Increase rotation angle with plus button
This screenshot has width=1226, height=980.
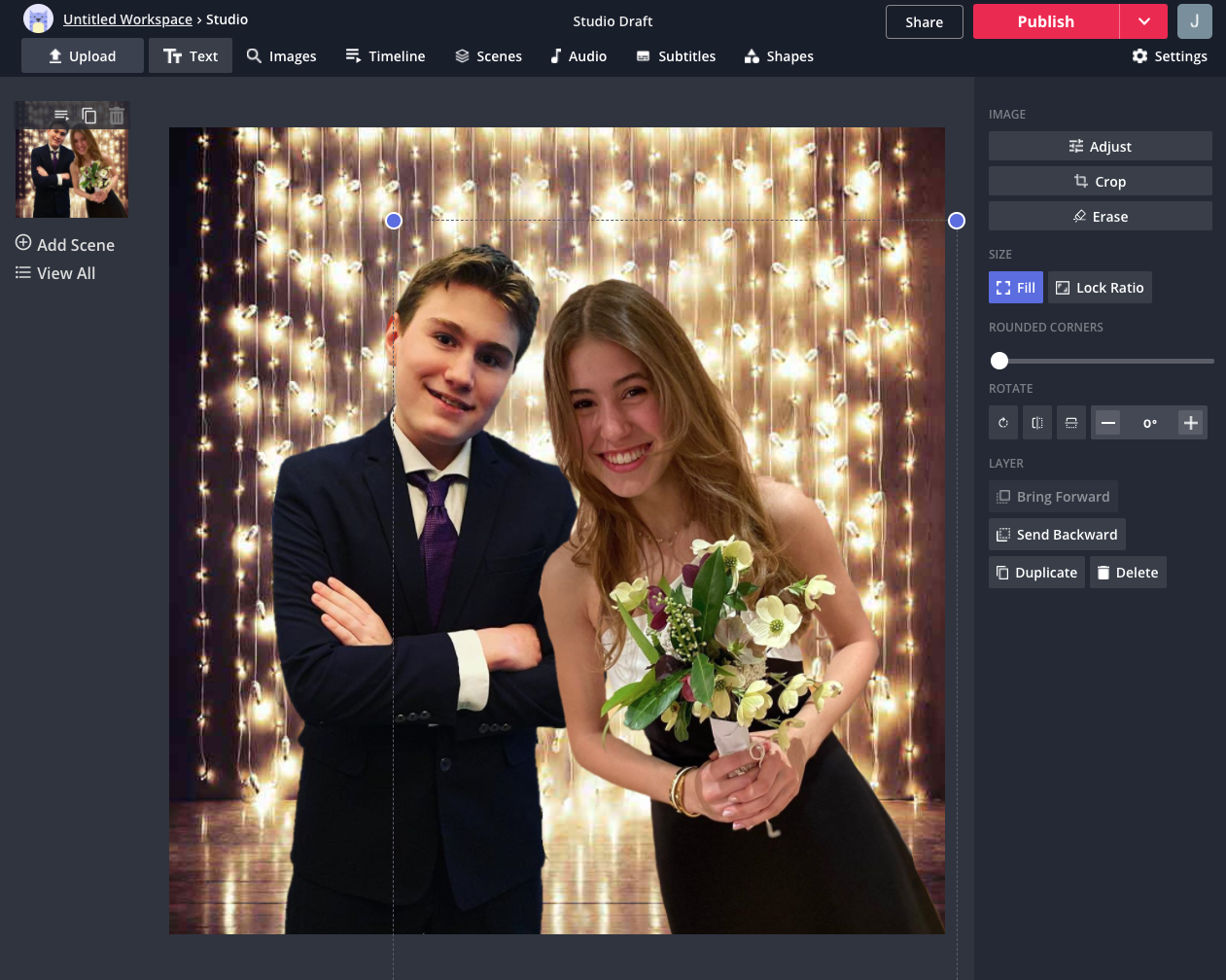(1191, 423)
